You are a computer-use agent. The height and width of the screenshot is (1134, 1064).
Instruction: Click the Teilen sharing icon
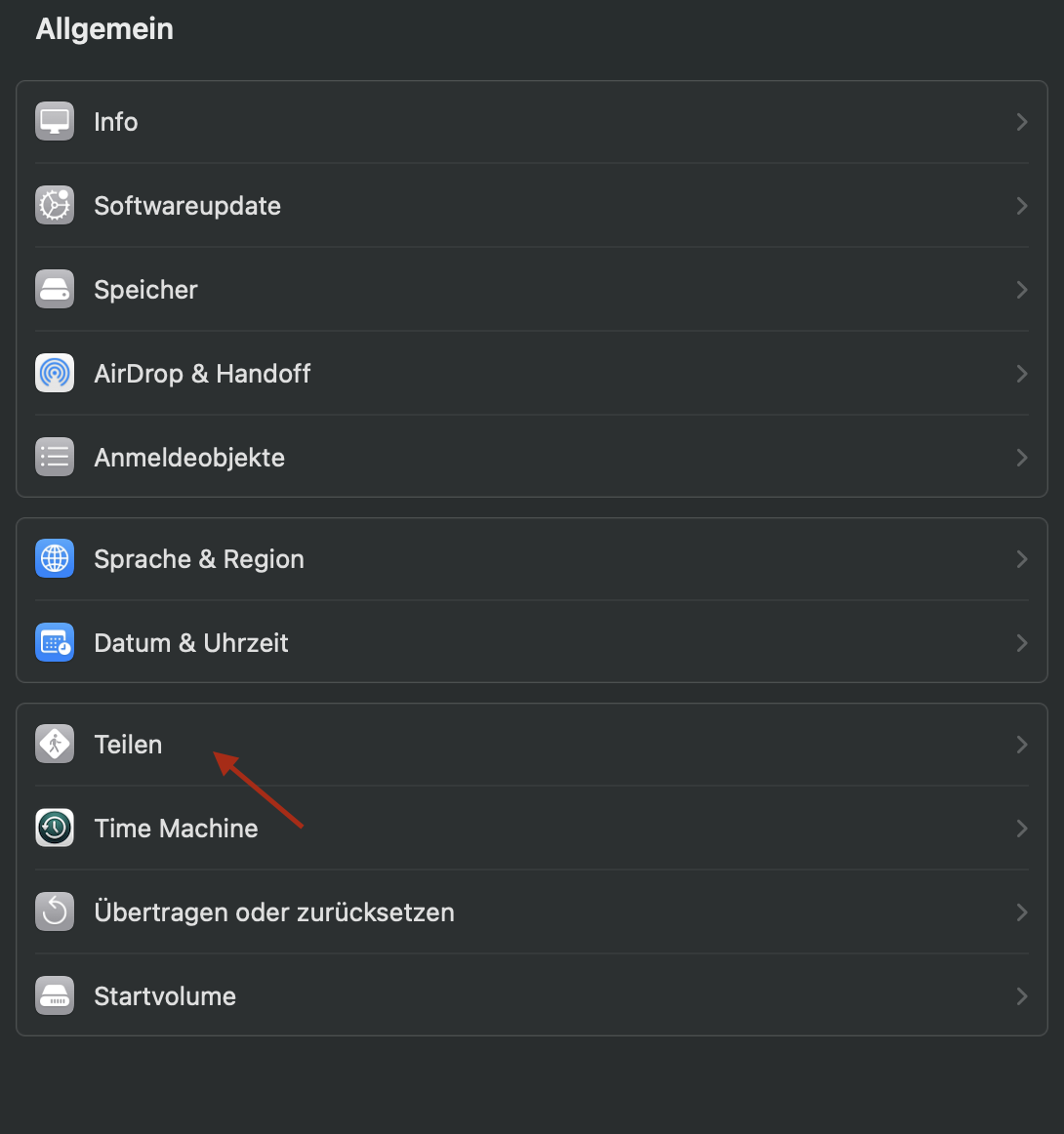55,745
